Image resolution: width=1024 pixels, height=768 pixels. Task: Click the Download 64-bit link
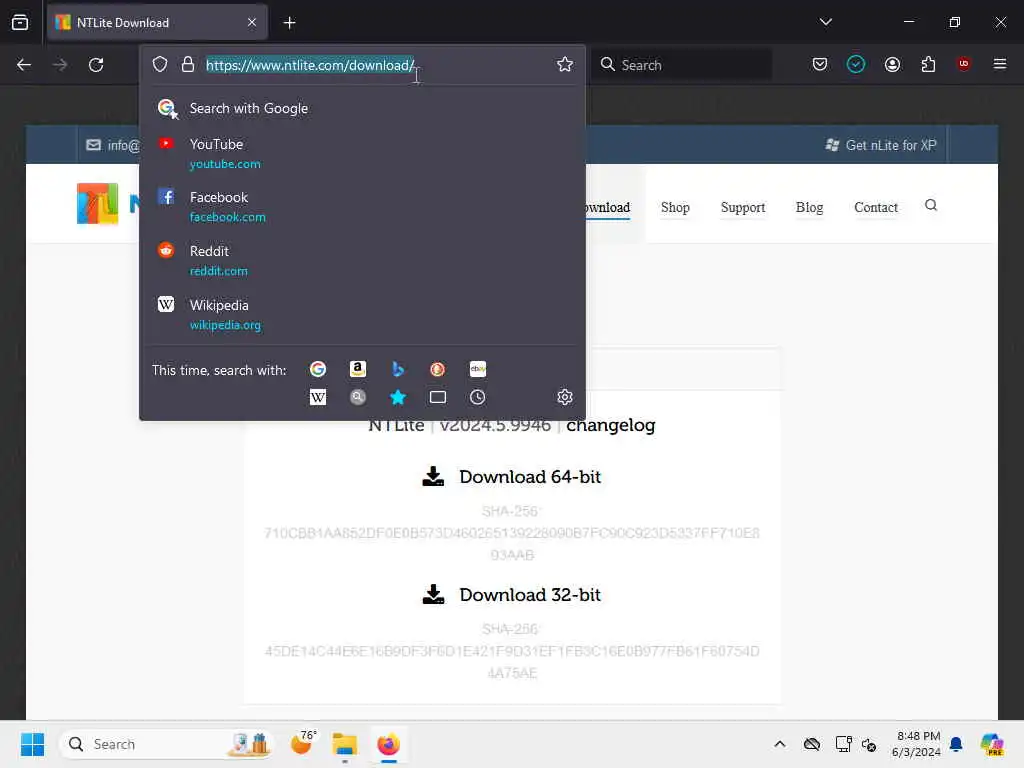click(511, 477)
